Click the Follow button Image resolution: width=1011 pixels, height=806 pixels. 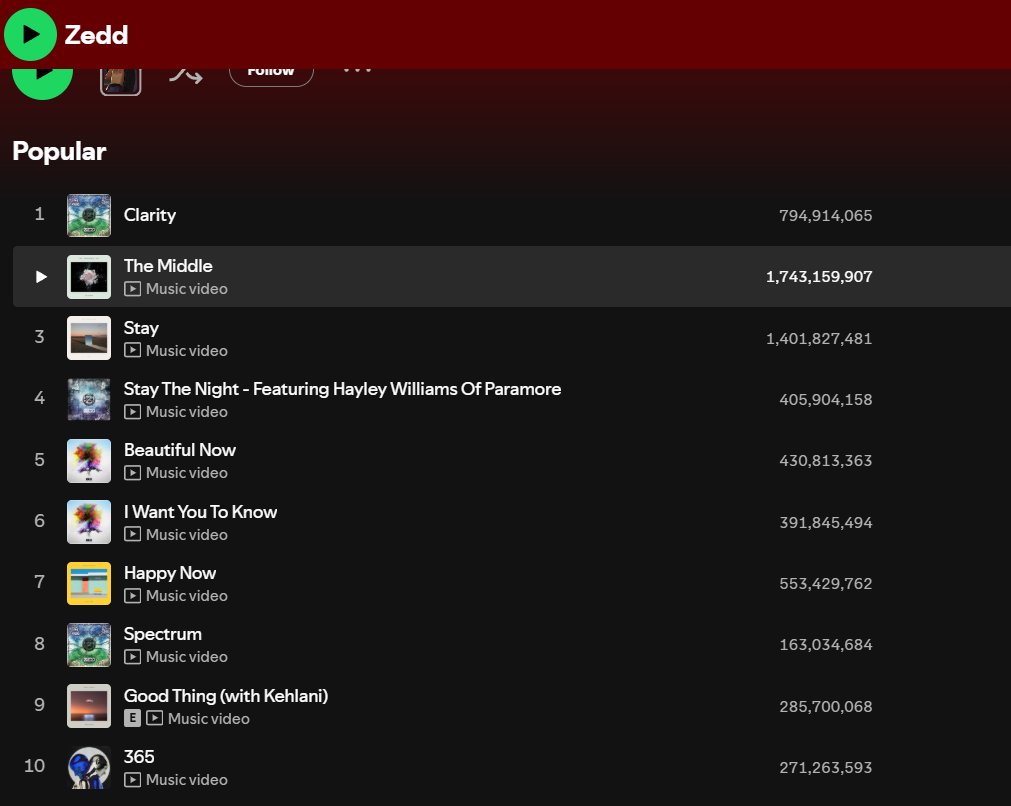pos(271,77)
